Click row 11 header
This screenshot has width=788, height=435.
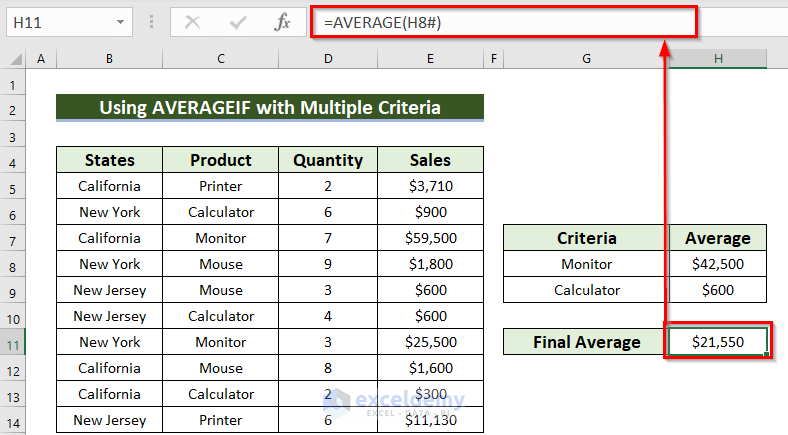(14, 342)
